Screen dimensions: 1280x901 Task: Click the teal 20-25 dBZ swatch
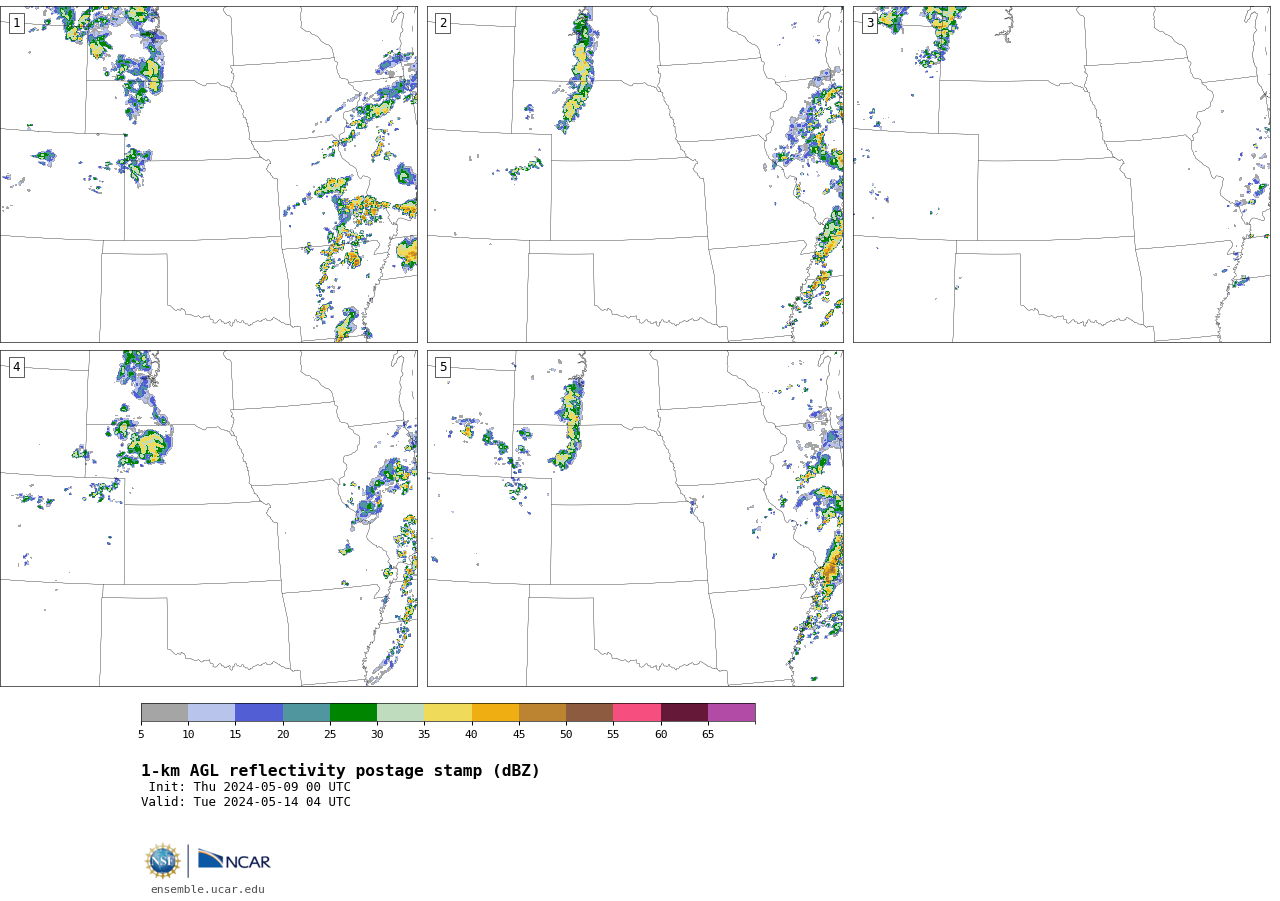coord(306,712)
